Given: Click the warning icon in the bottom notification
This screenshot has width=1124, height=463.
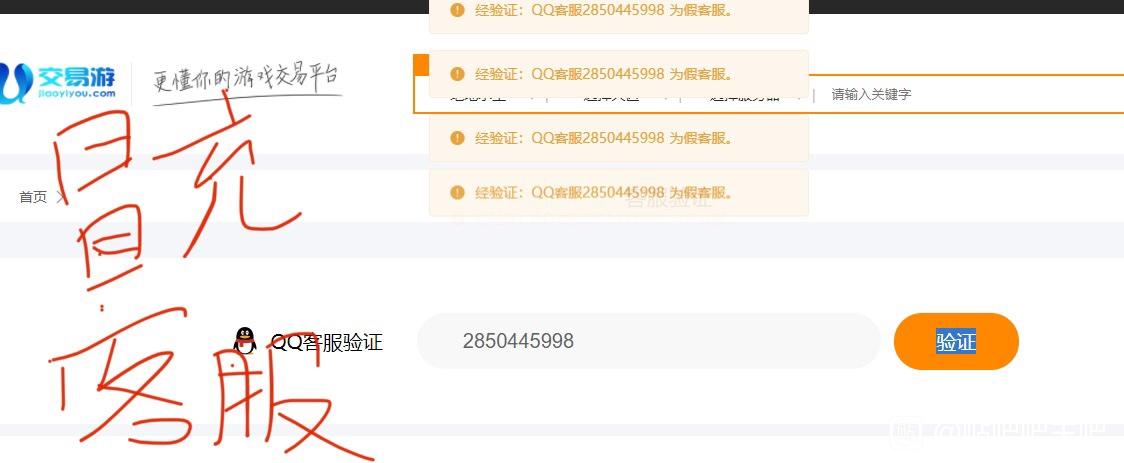Looking at the screenshot, I should [x=457, y=192].
